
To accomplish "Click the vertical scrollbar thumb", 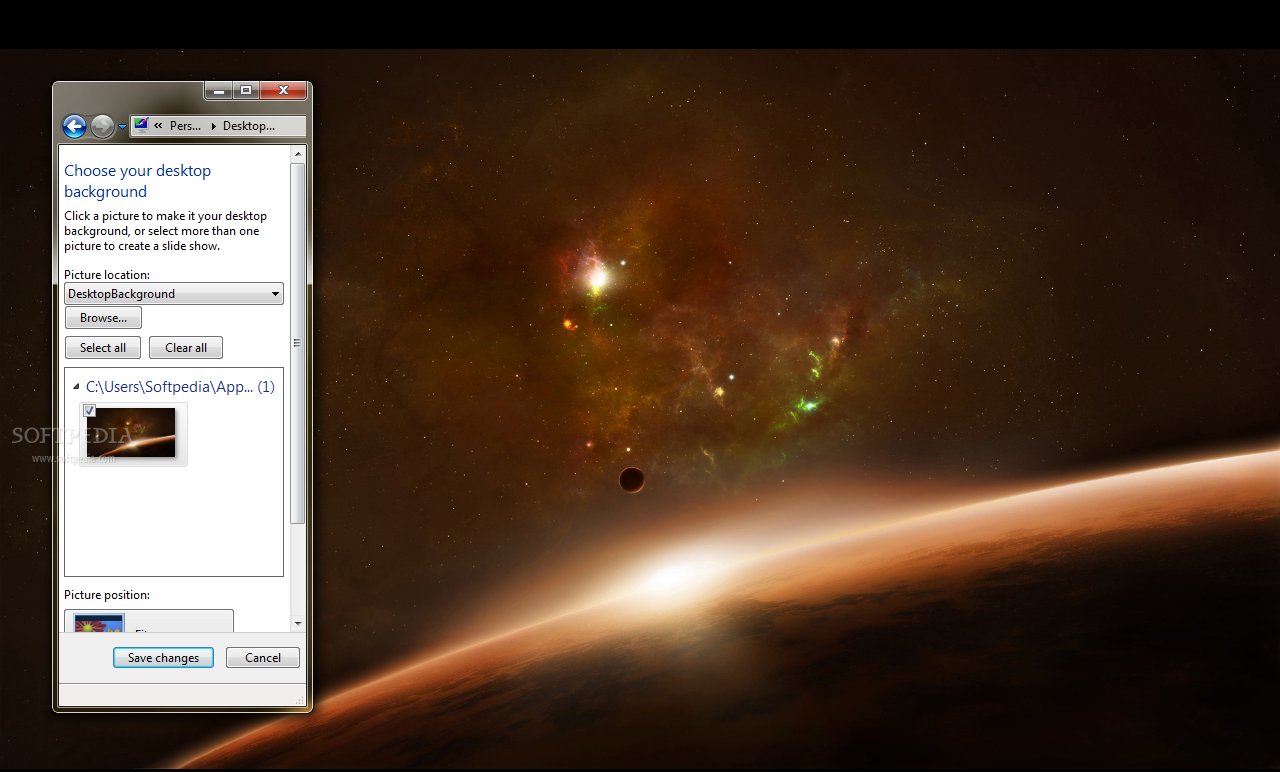I will coord(298,343).
